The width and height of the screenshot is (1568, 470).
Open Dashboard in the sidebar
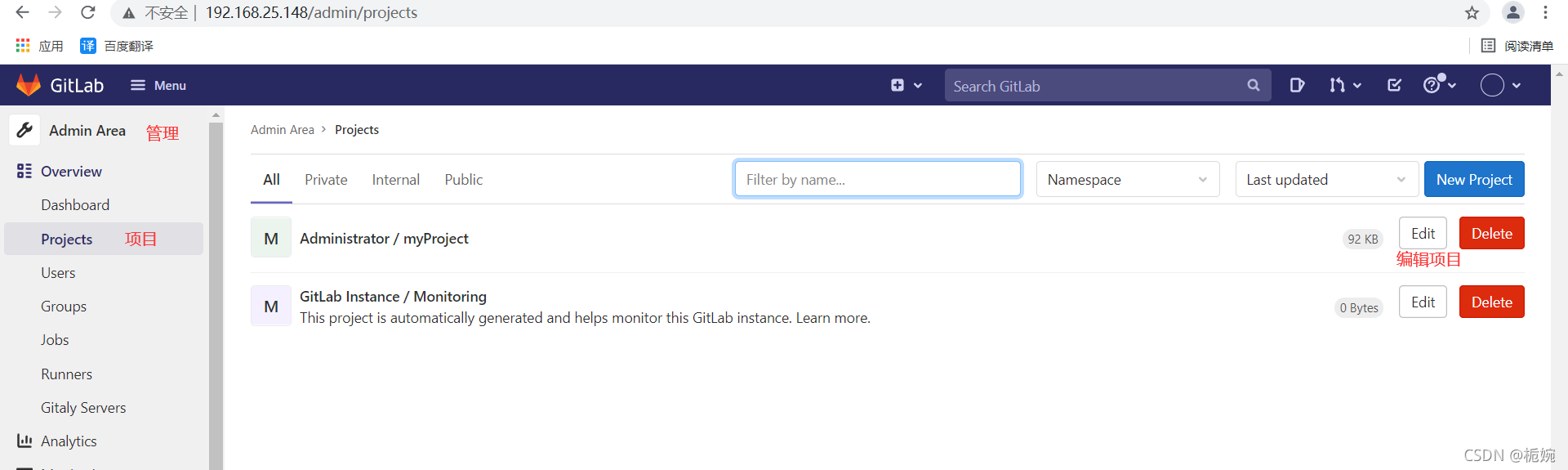(75, 205)
